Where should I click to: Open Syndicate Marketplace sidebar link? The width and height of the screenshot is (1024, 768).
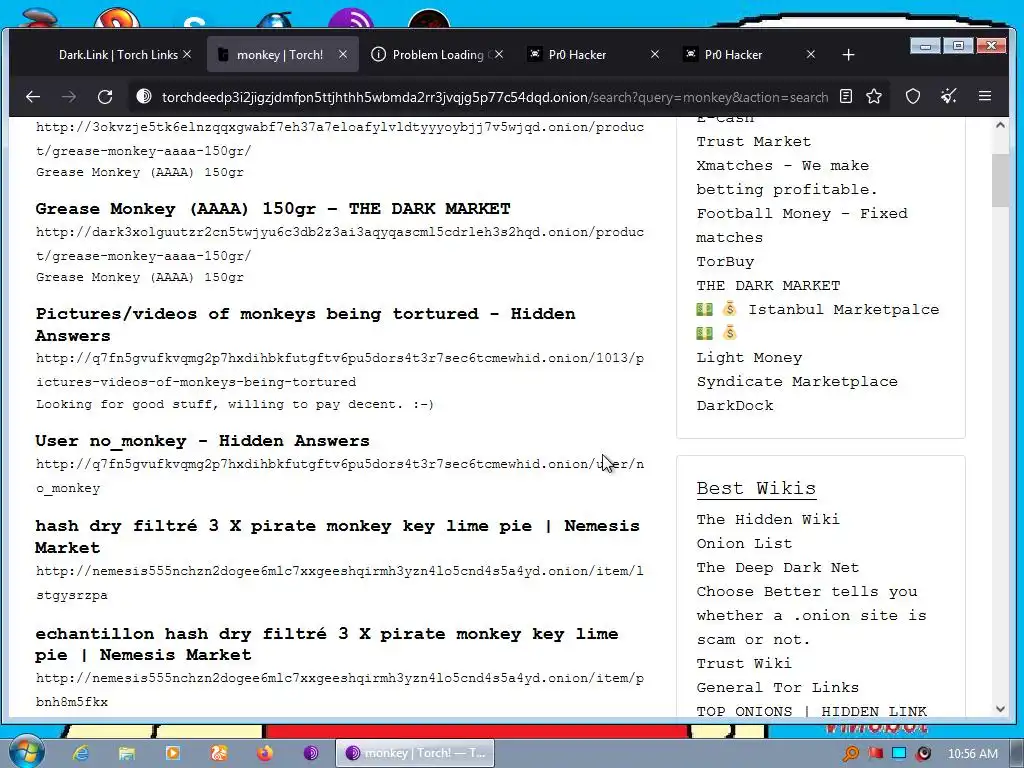pos(797,381)
